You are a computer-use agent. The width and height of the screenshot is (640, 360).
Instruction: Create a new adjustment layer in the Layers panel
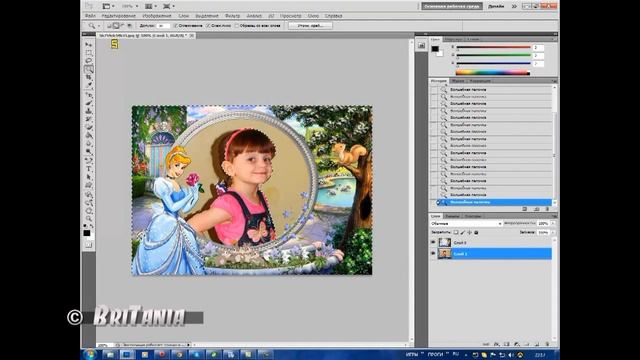click(517, 344)
